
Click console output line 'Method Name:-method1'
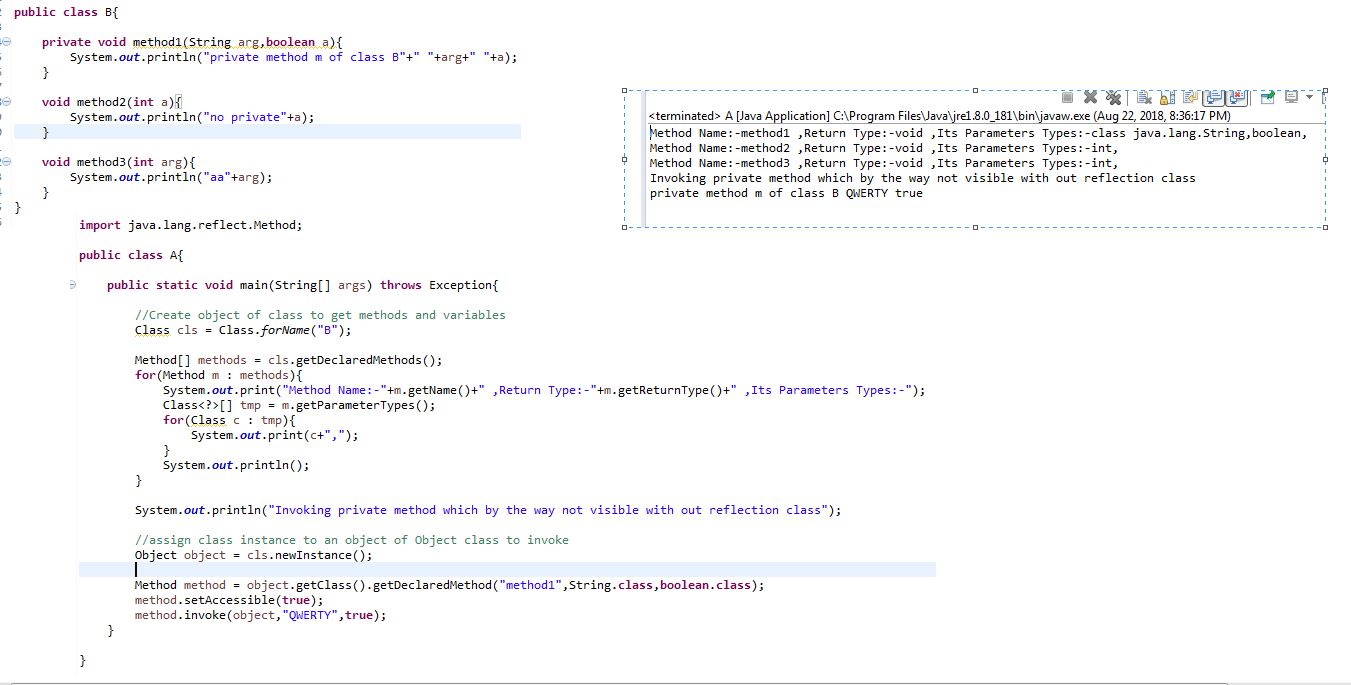(979, 133)
